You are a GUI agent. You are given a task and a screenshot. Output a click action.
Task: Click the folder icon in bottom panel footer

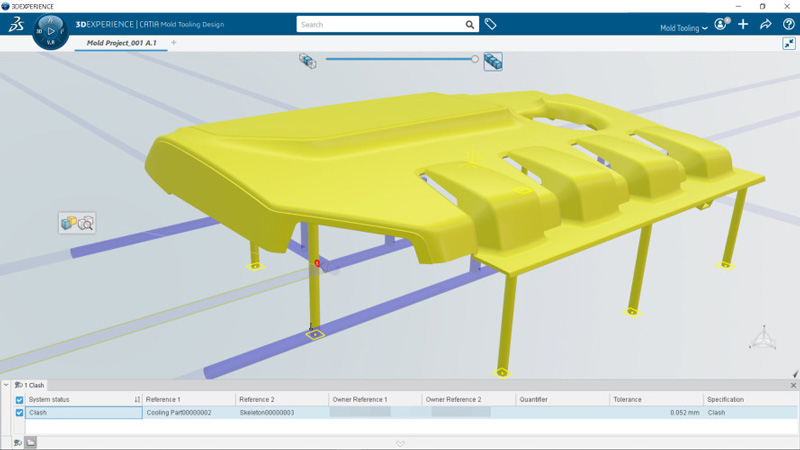31,442
